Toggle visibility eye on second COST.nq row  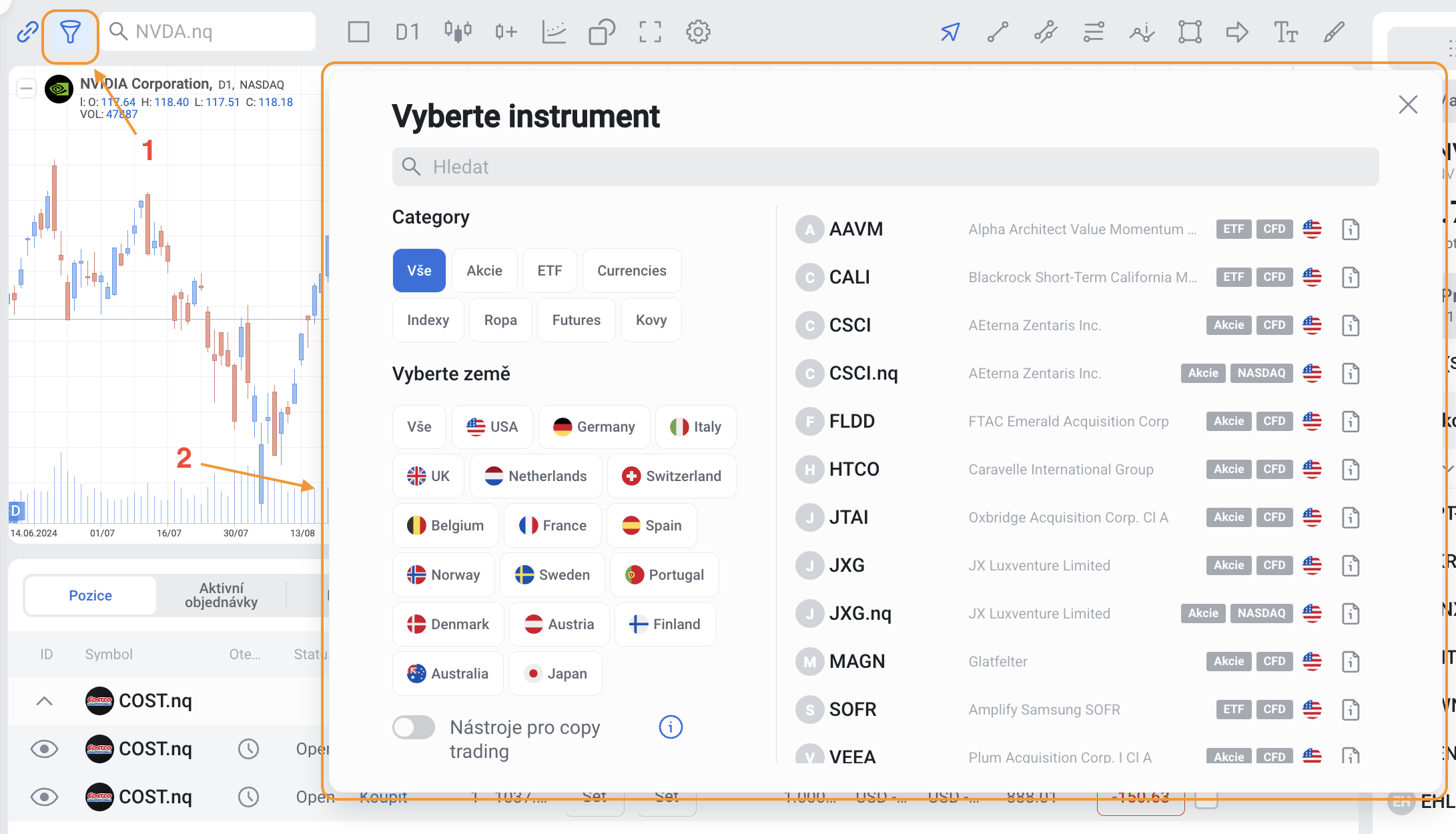pos(45,749)
